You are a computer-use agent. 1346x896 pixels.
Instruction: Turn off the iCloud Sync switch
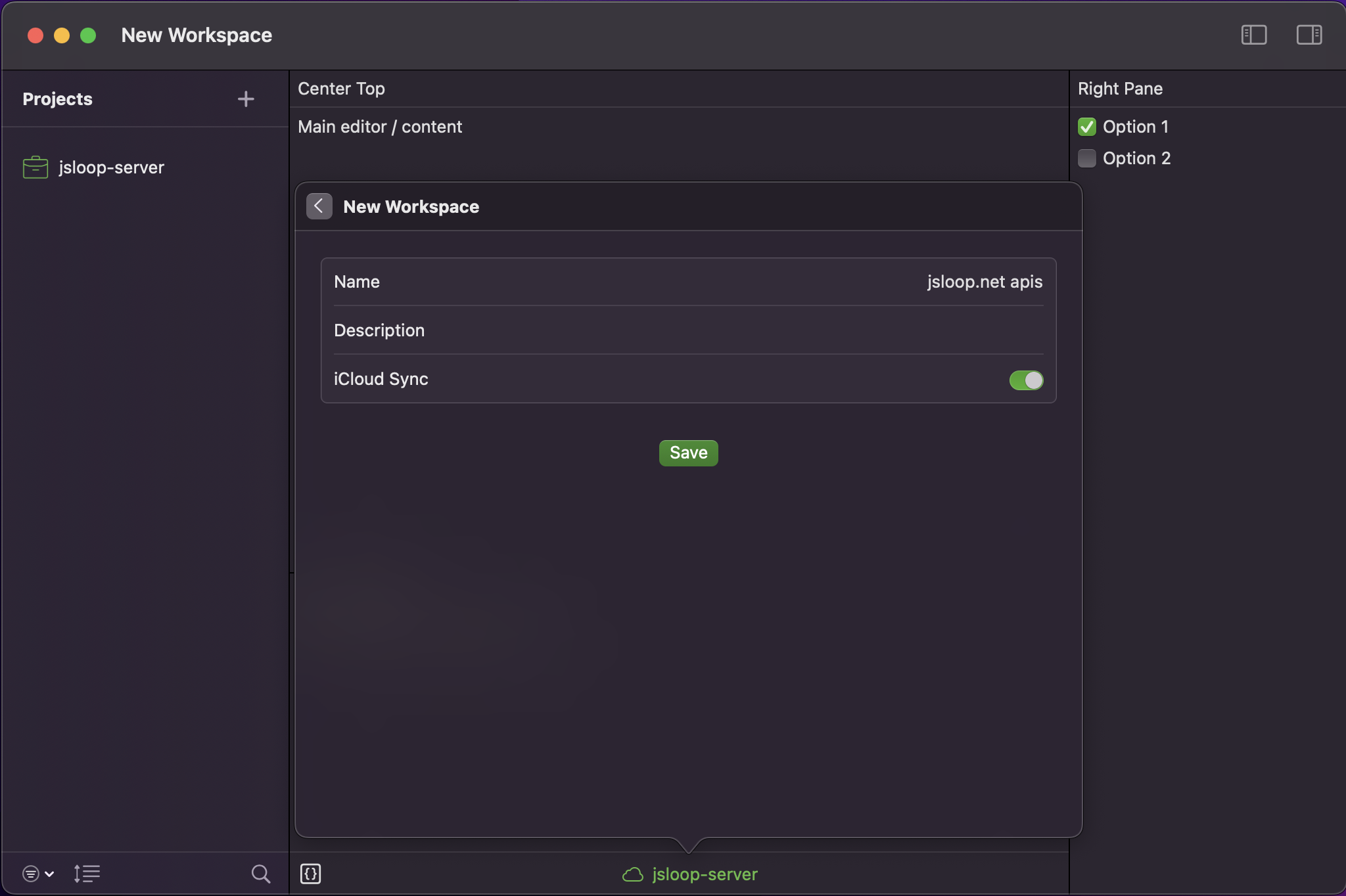click(1026, 380)
